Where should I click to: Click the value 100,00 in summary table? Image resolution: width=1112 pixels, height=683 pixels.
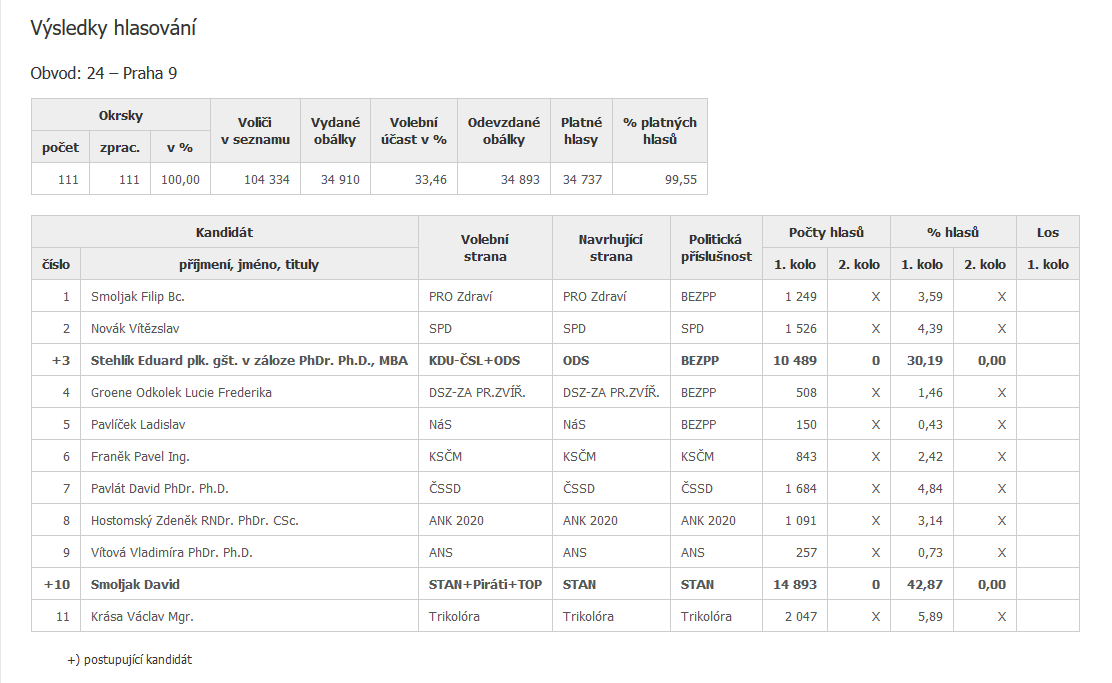(180, 179)
